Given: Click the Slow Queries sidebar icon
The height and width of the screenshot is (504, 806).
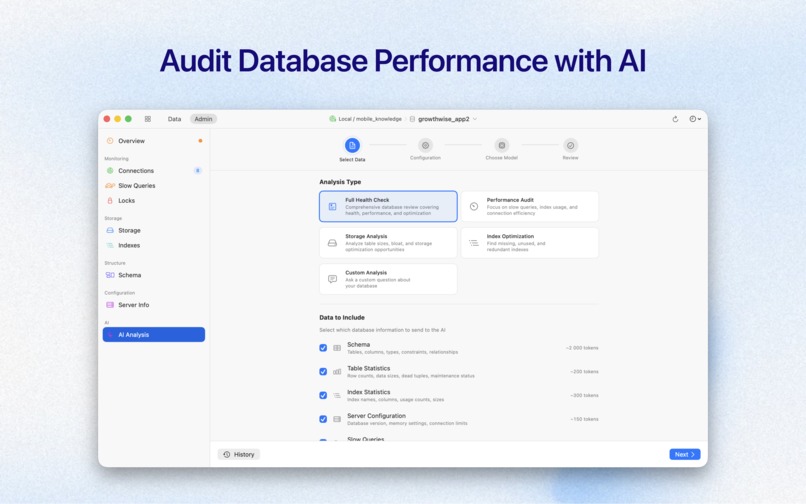Looking at the screenshot, I should [x=110, y=186].
